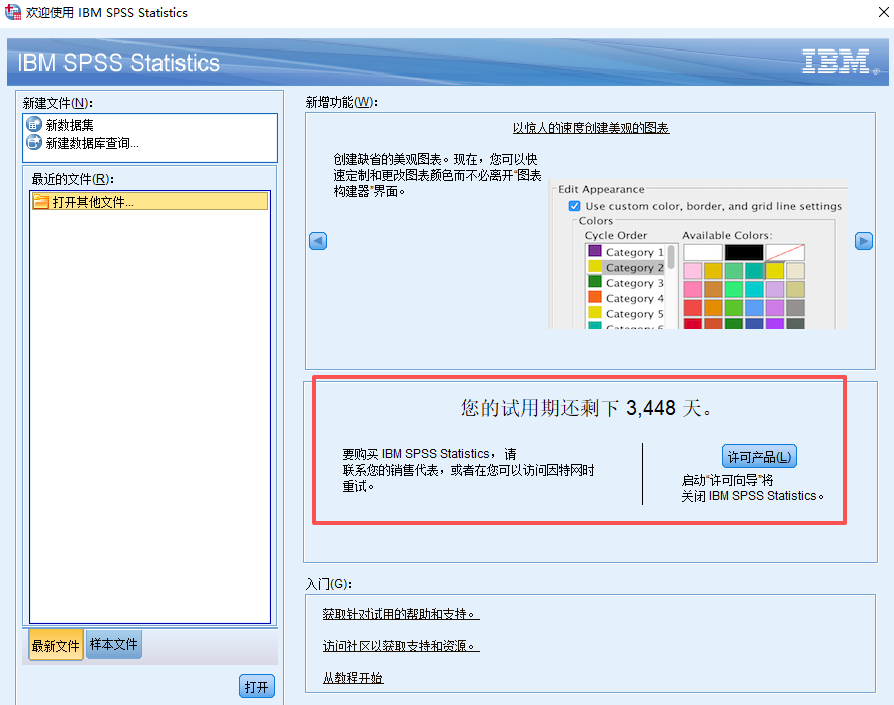Select 新建数据库查询 database query item
Viewport: 894px width, 705px height.
pos(82,143)
